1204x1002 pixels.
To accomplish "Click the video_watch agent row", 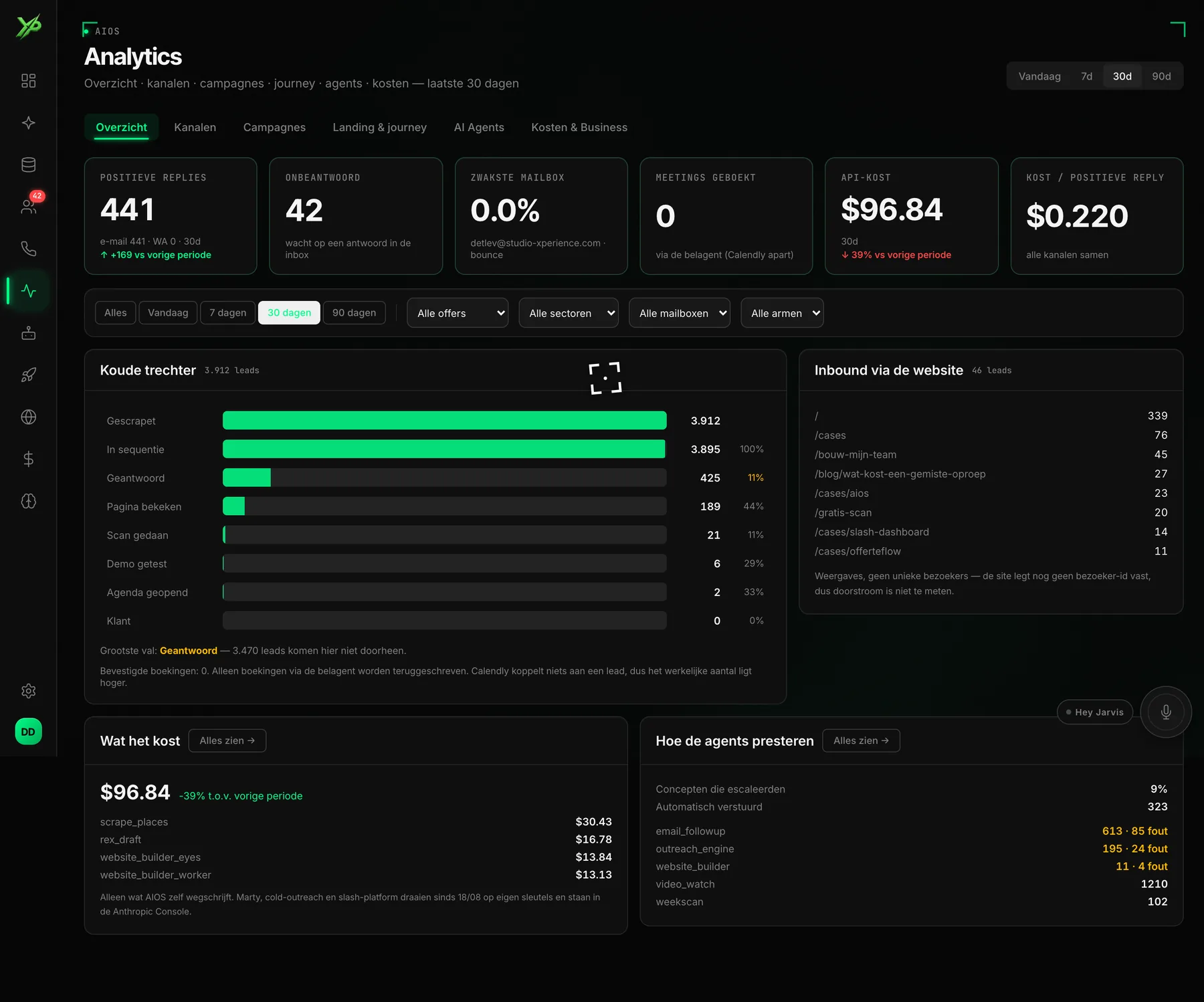I will (912, 884).
